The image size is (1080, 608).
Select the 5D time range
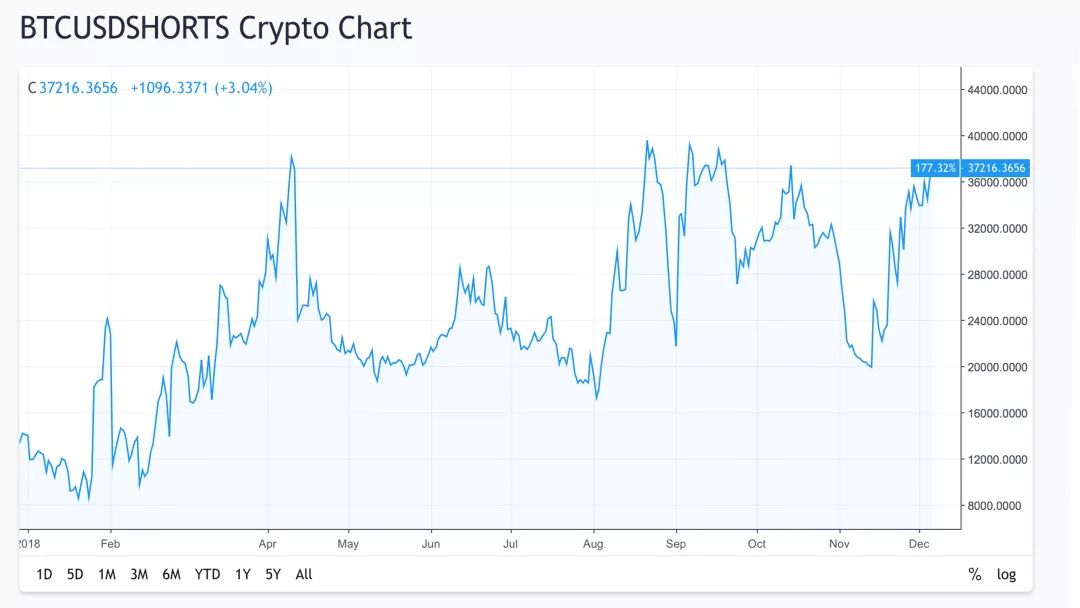(75, 574)
